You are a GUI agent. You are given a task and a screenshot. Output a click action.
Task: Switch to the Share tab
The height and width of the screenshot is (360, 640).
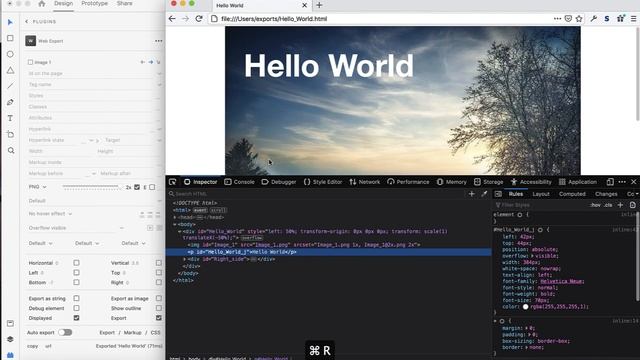point(124,3)
